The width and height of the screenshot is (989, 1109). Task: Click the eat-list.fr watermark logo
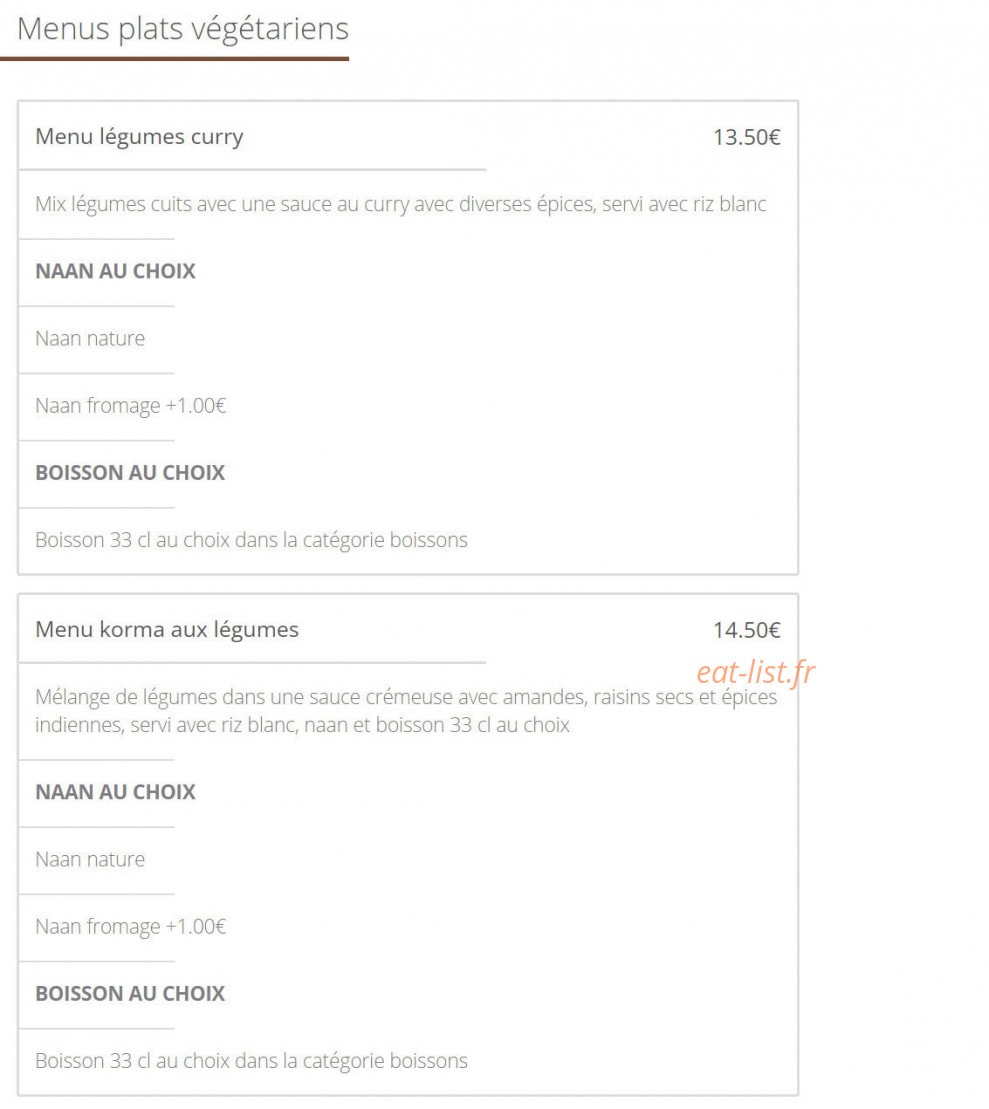(756, 673)
